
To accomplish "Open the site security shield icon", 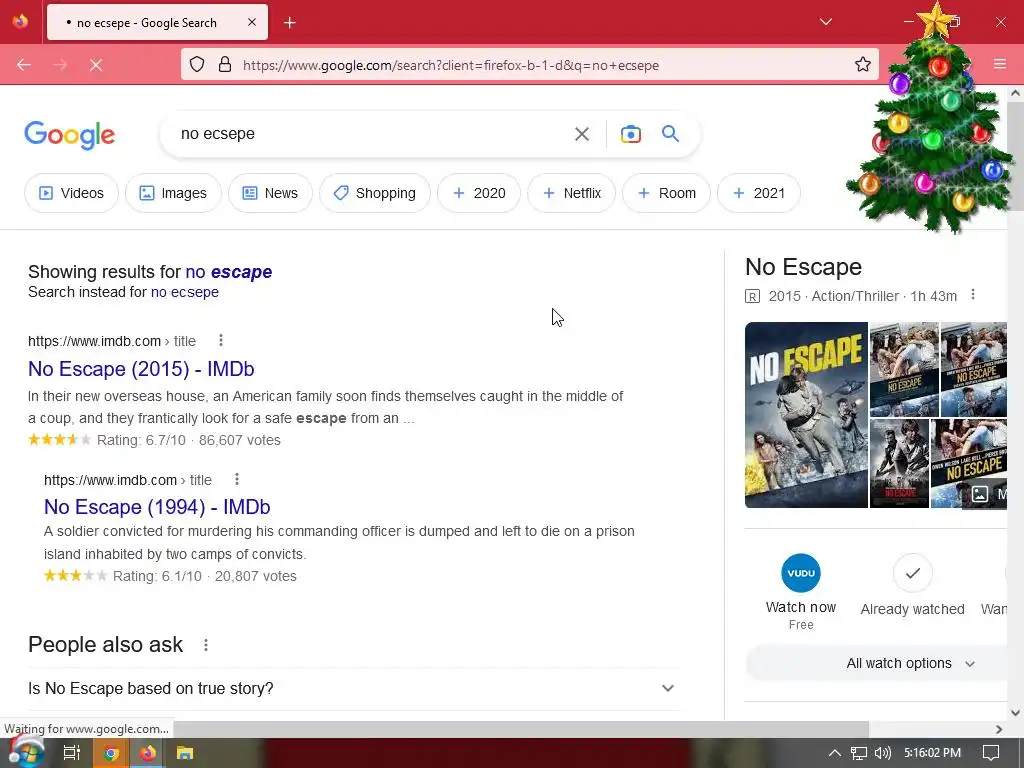I will pos(197,64).
